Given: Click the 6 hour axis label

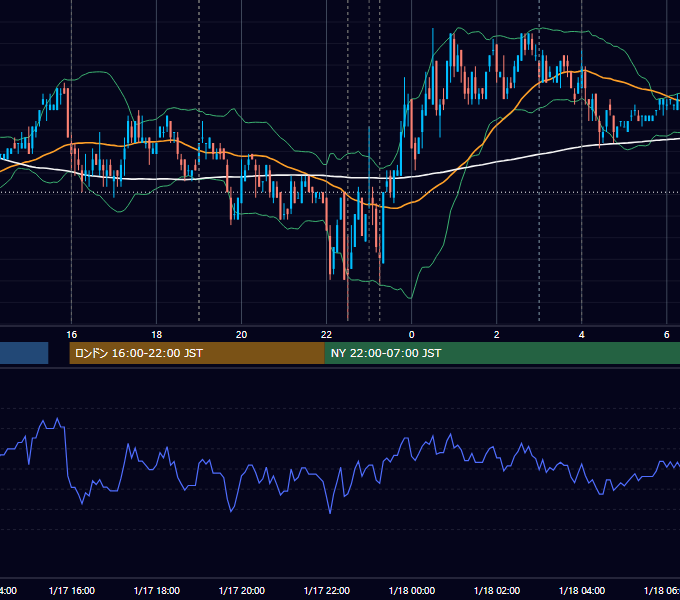Looking at the screenshot, I should pyautogui.click(x=667, y=335).
